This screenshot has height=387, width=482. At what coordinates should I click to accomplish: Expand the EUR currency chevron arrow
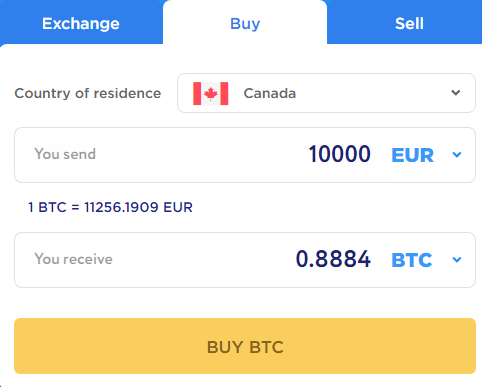pyautogui.click(x=457, y=155)
